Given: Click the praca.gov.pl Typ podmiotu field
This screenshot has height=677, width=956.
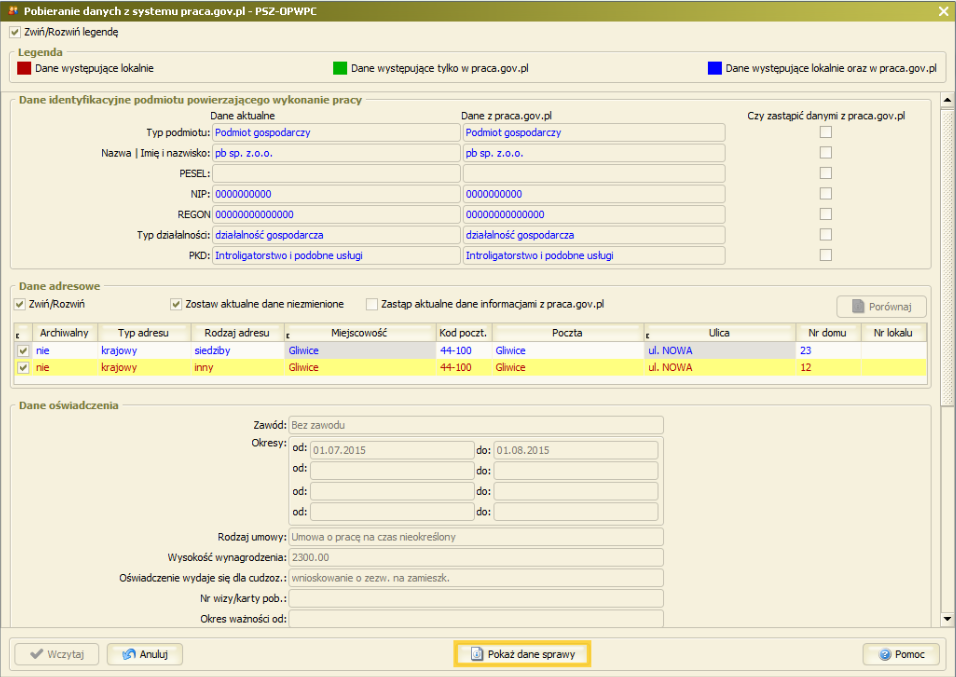Looking at the screenshot, I should click(x=594, y=132).
